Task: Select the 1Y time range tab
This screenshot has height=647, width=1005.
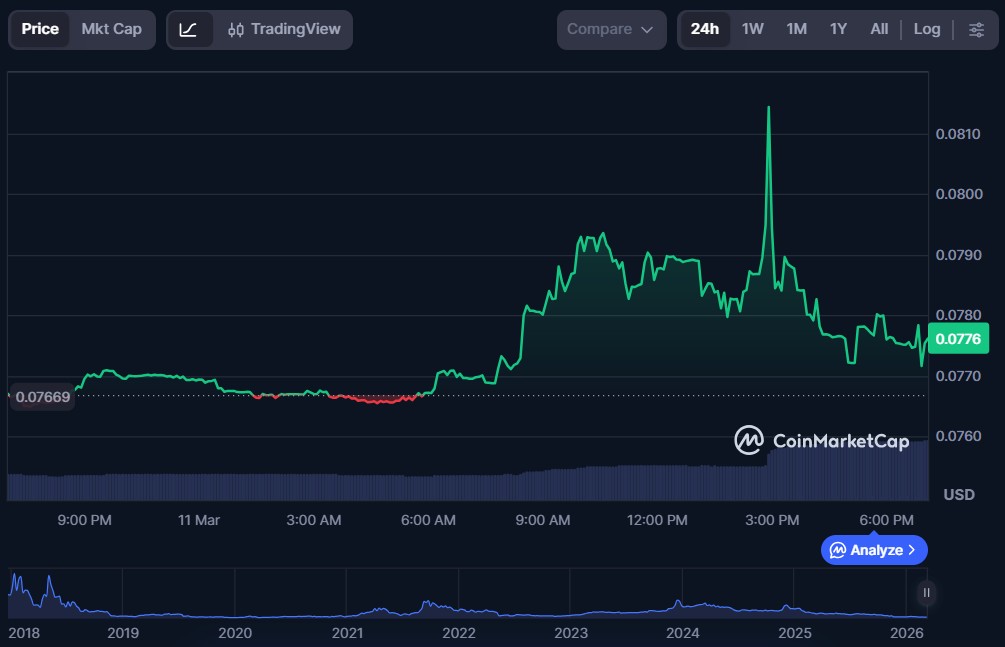Action: coord(838,29)
